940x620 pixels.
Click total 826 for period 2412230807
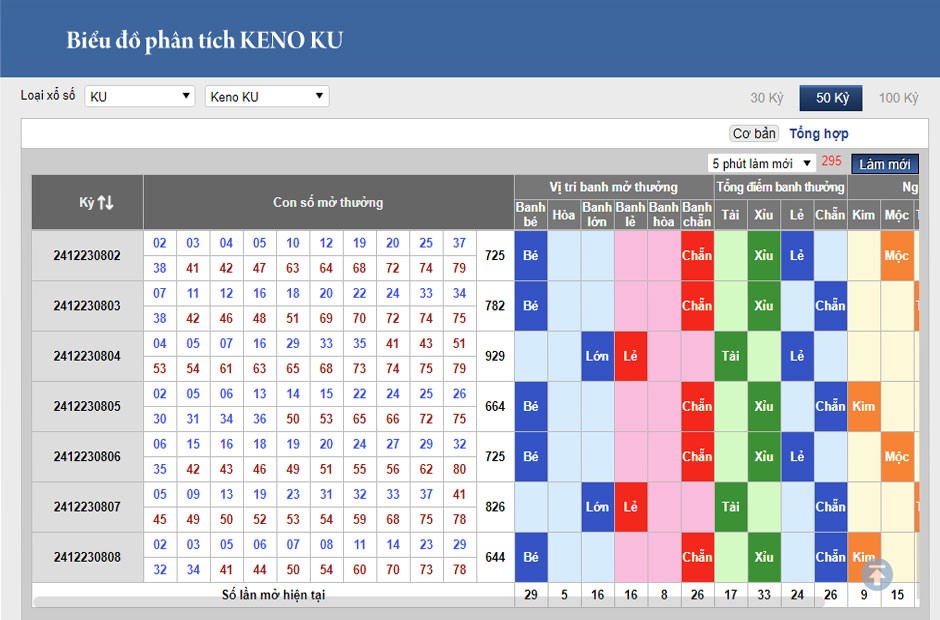tap(495, 507)
